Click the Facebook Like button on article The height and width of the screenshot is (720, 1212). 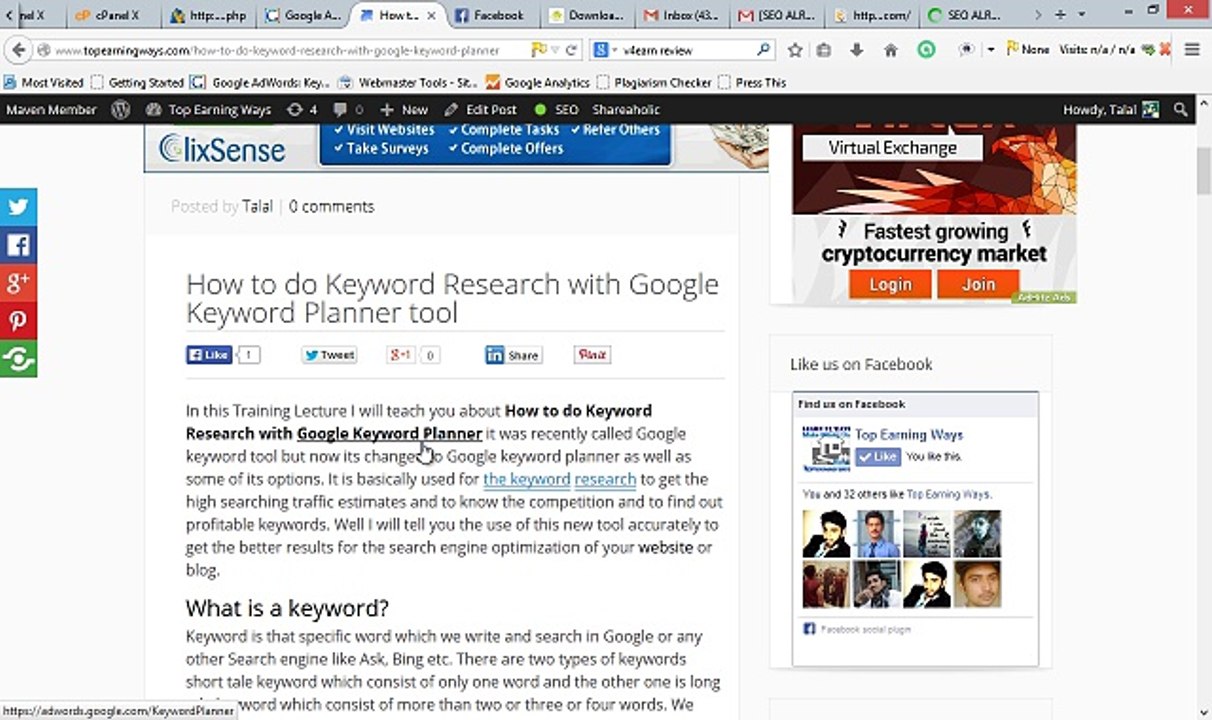pos(209,355)
